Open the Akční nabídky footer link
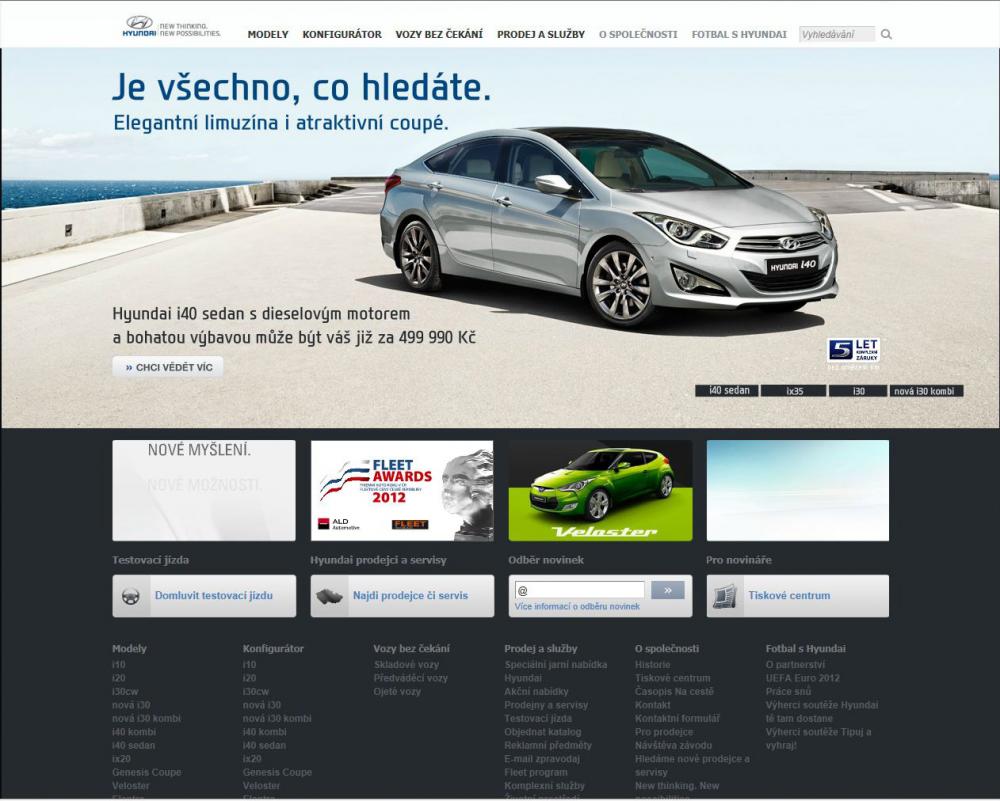The height and width of the screenshot is (801, 1000). tap(536, 691)
